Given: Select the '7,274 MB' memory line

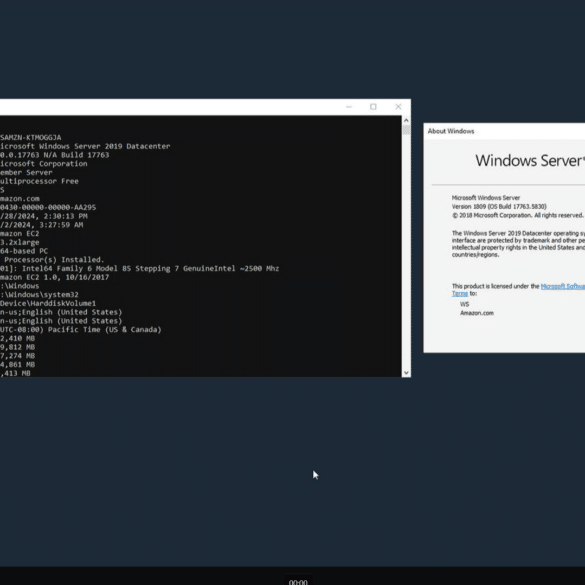Looking at the screenshot, I should (x=18, y=356).
